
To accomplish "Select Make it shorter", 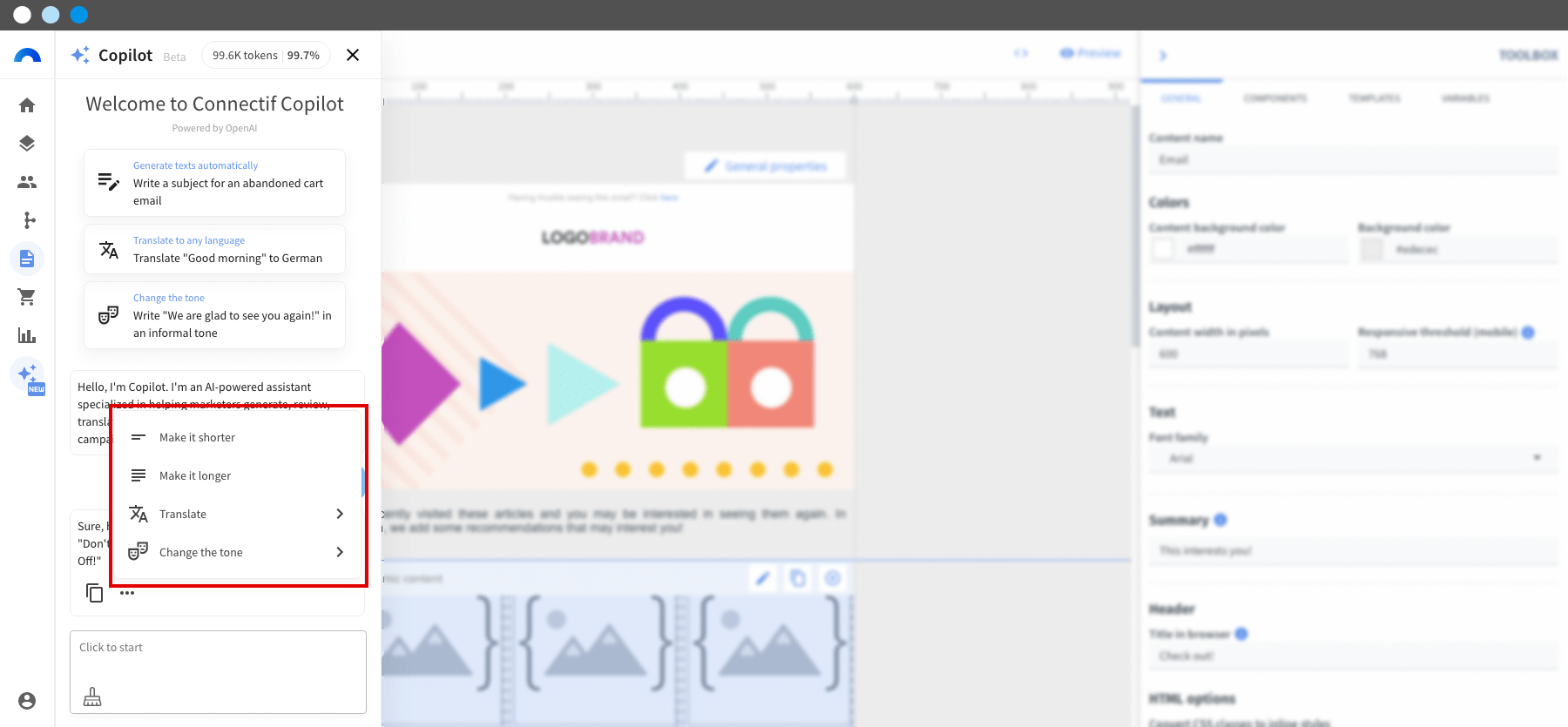I will tap(237, 437).
